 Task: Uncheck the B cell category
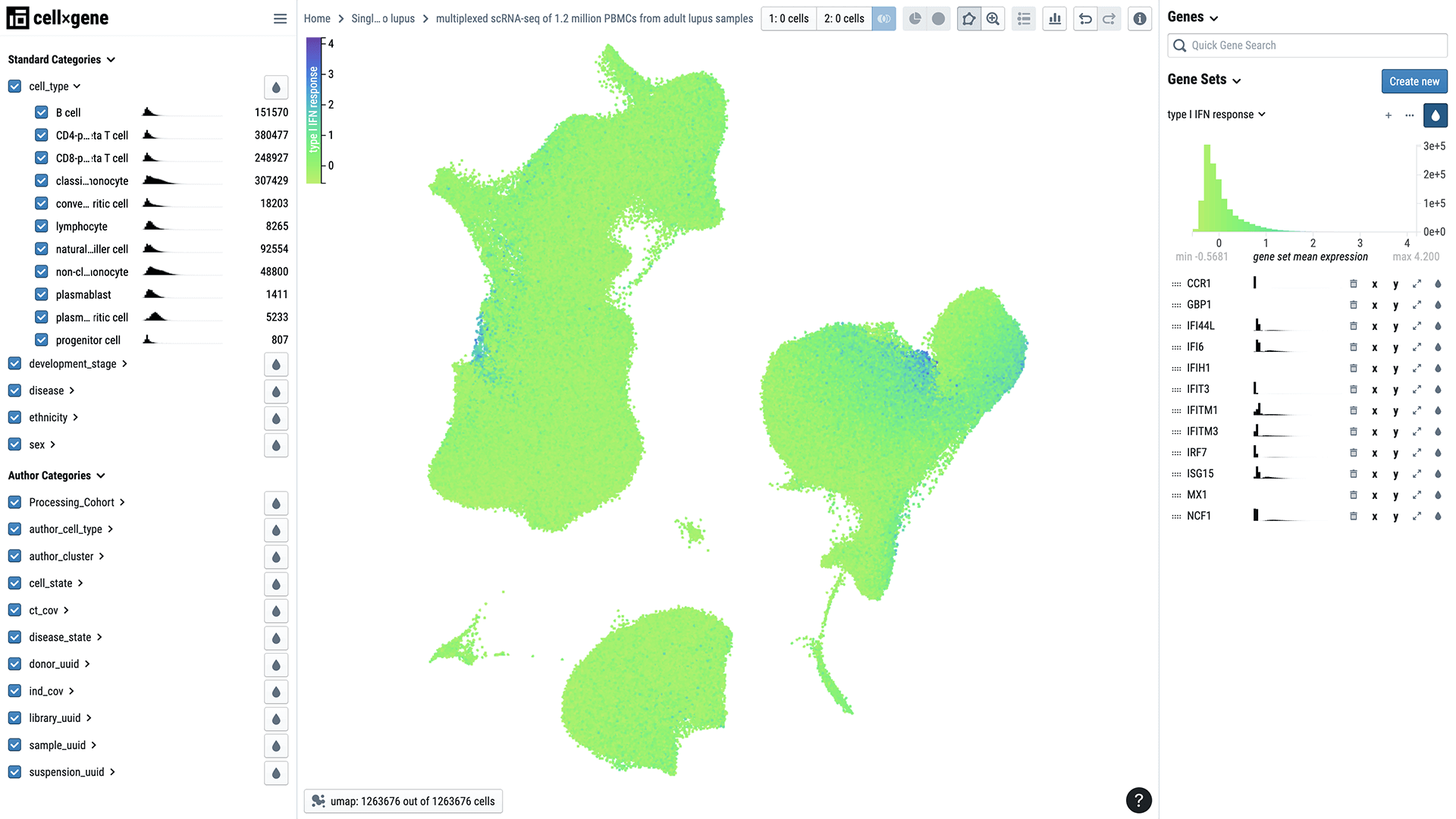pos(41,111)
